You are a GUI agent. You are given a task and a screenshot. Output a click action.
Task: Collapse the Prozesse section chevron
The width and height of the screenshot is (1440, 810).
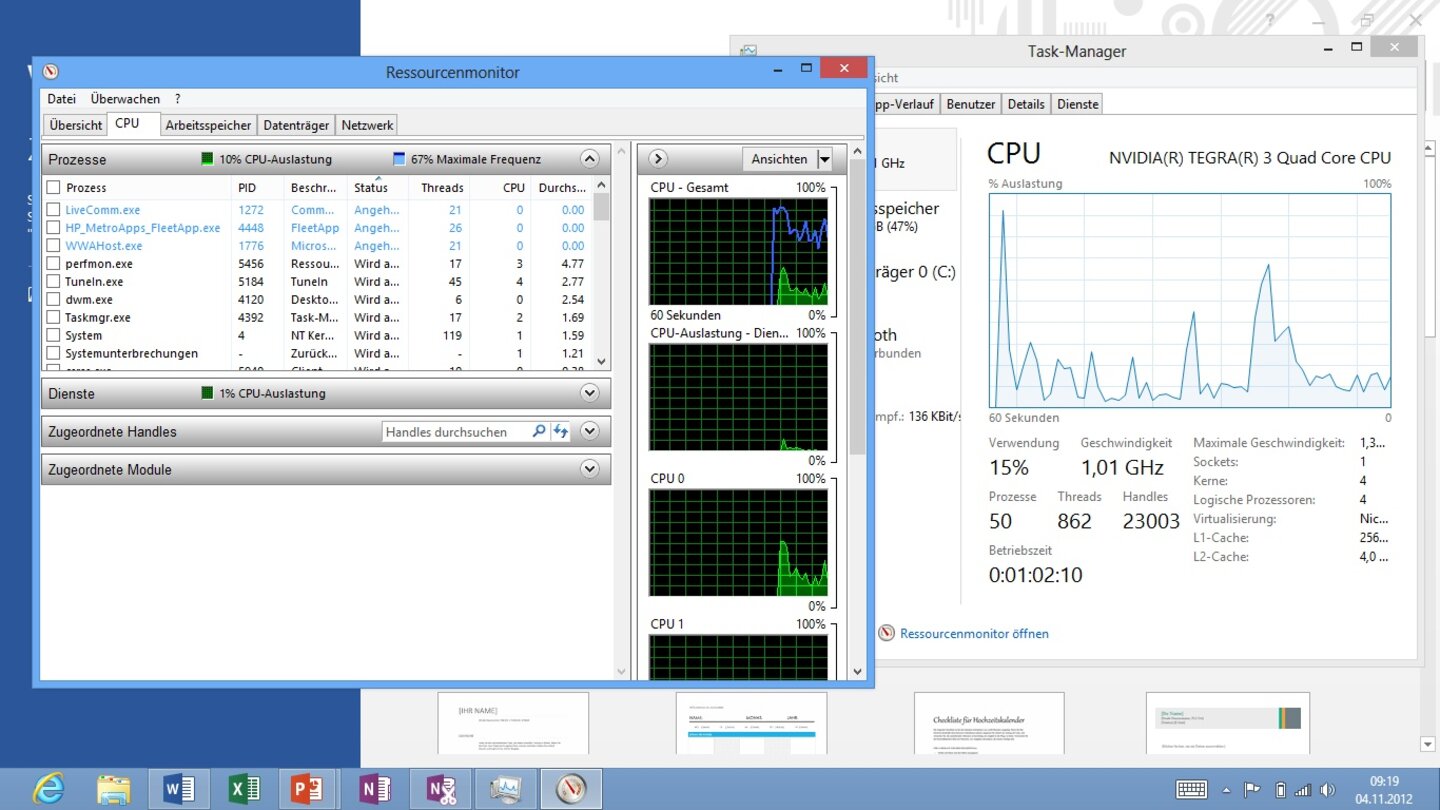(x=589, y=159)
